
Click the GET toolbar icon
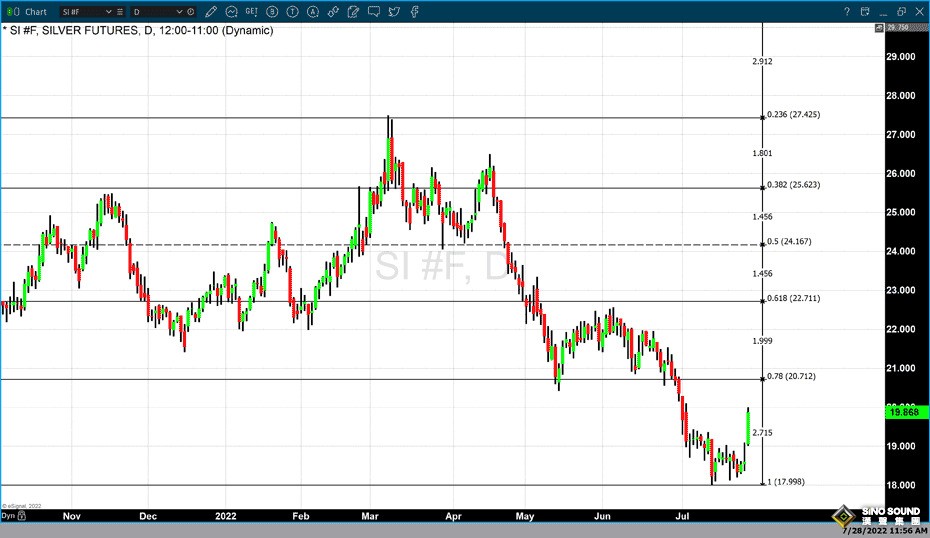tap(251, 12)
